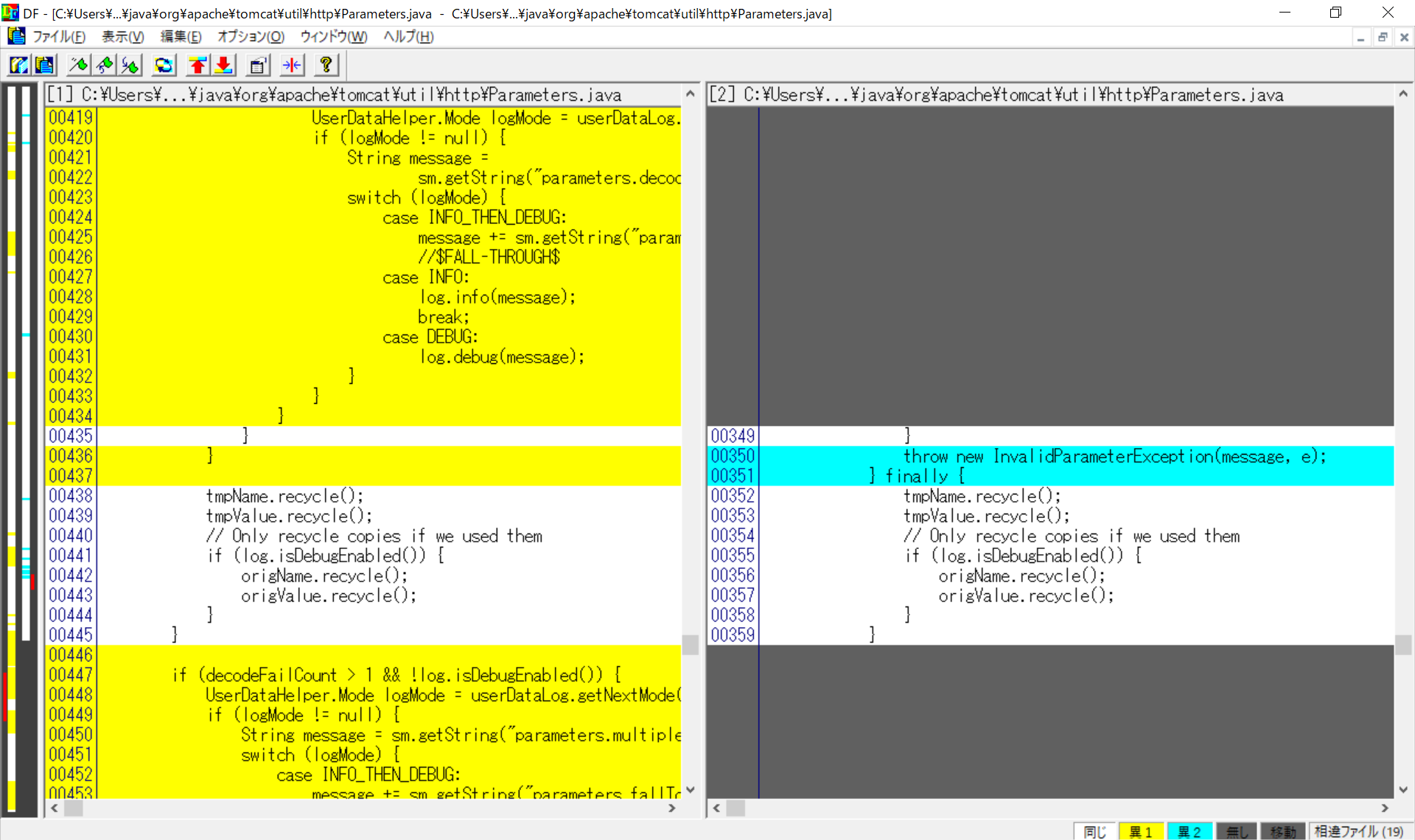
Task: Toggle the 異1 yellow difference indicator
Action: point(1141,831)
